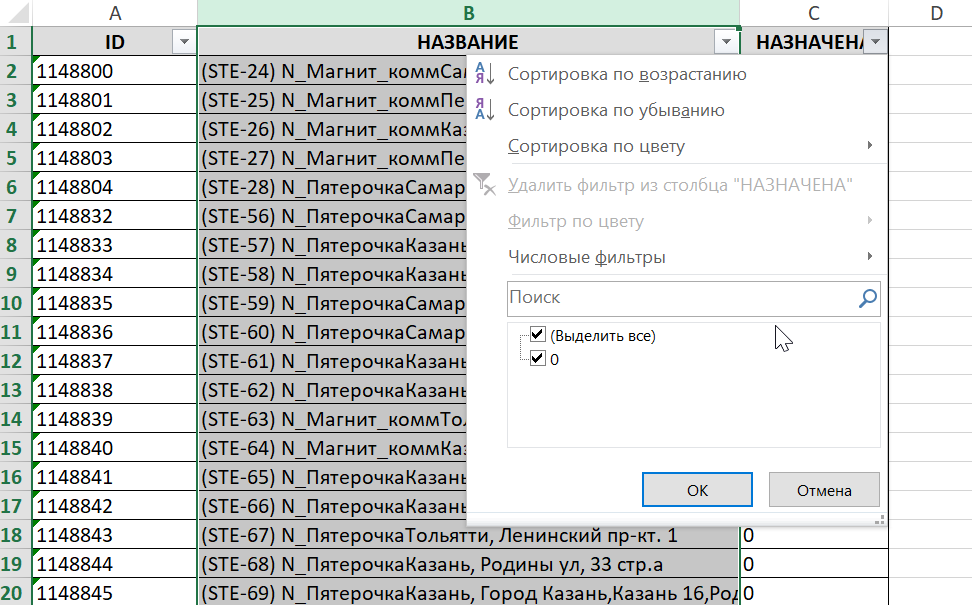Toggle the (Выделить все) checkbox

click(x=537, y=335)
